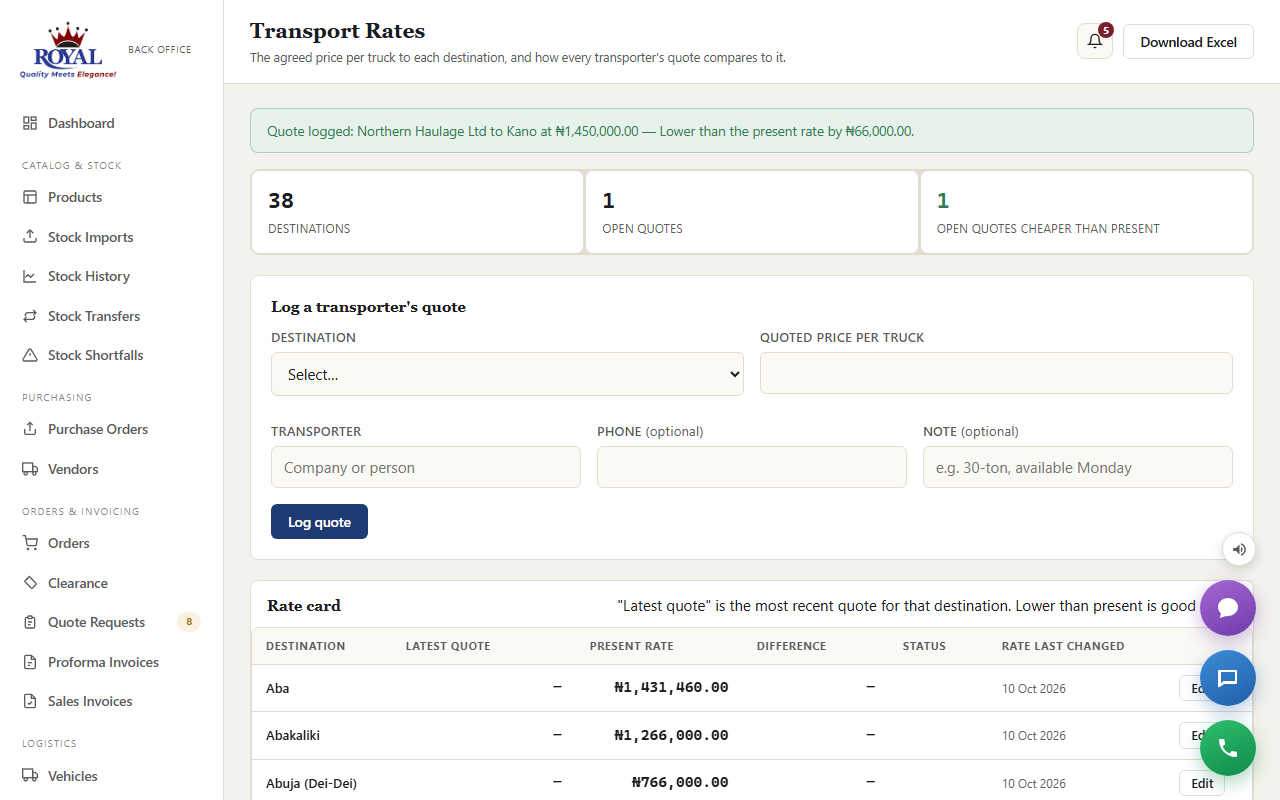The image size is (1280, 800).
Task: Click the Transport Rates page title
Action: point(337,31)
